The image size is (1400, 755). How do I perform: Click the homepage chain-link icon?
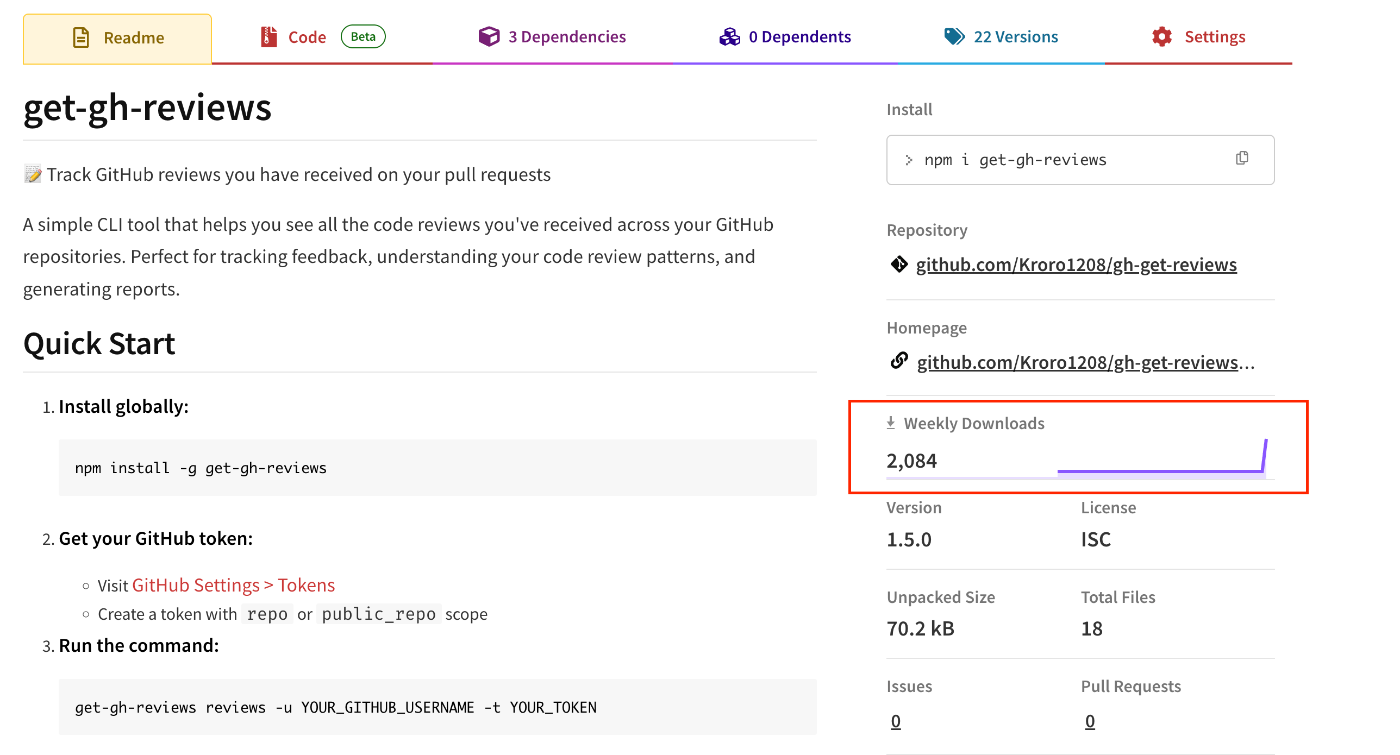tap(898, 361)
